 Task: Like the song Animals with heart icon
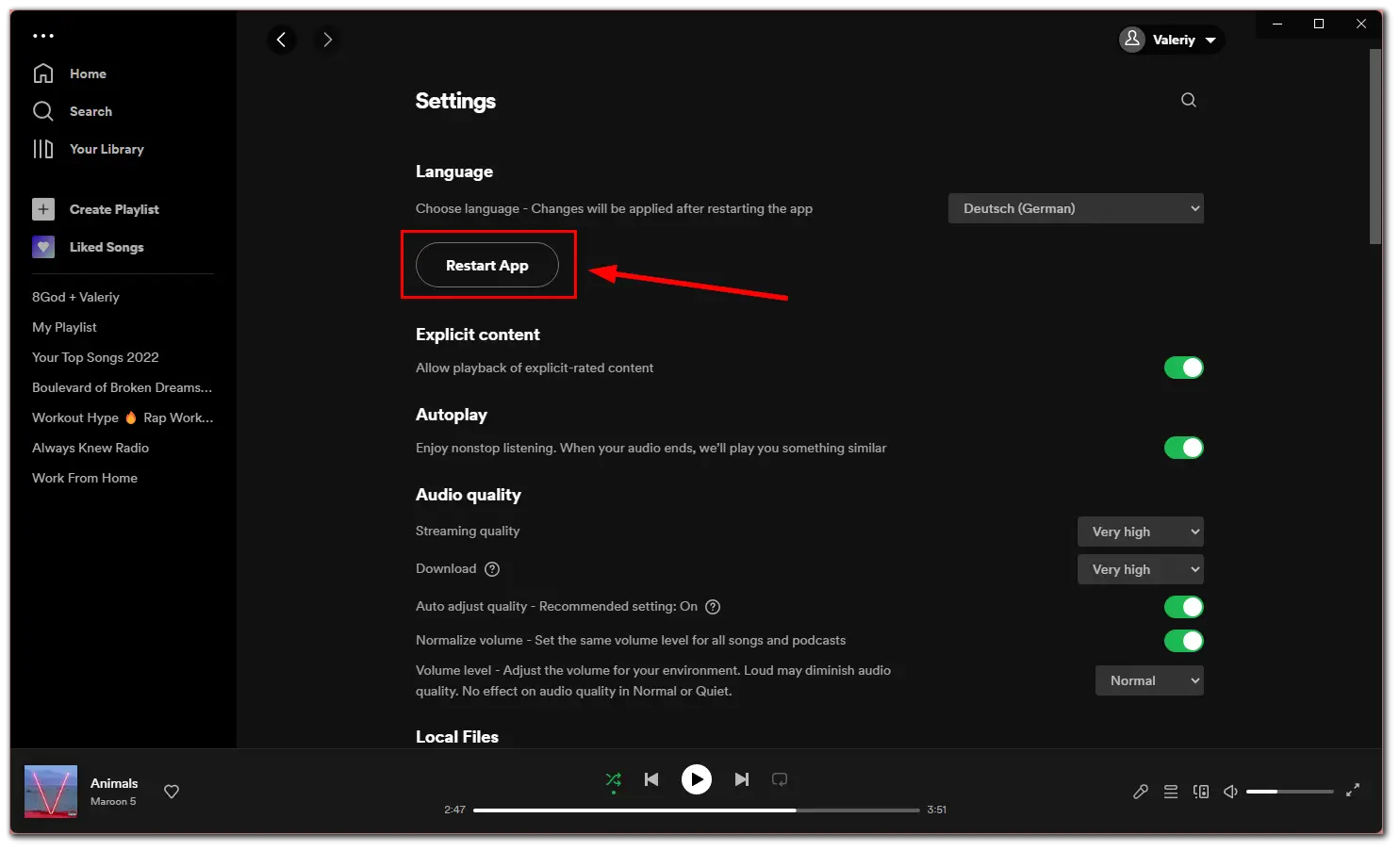pyautogui.click(x=172, y=792)
